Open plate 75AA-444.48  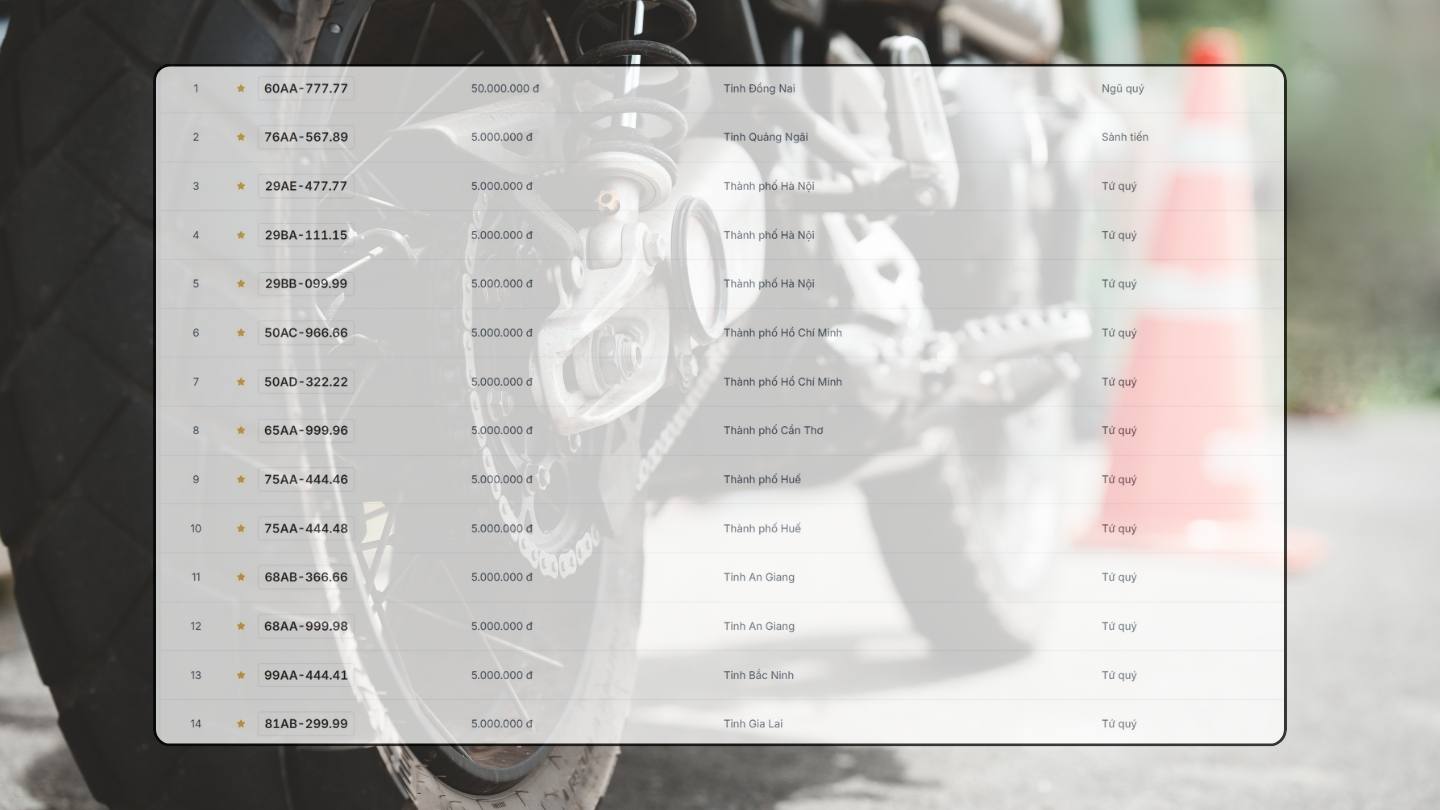pyautogui.click(x=306, y=529)
